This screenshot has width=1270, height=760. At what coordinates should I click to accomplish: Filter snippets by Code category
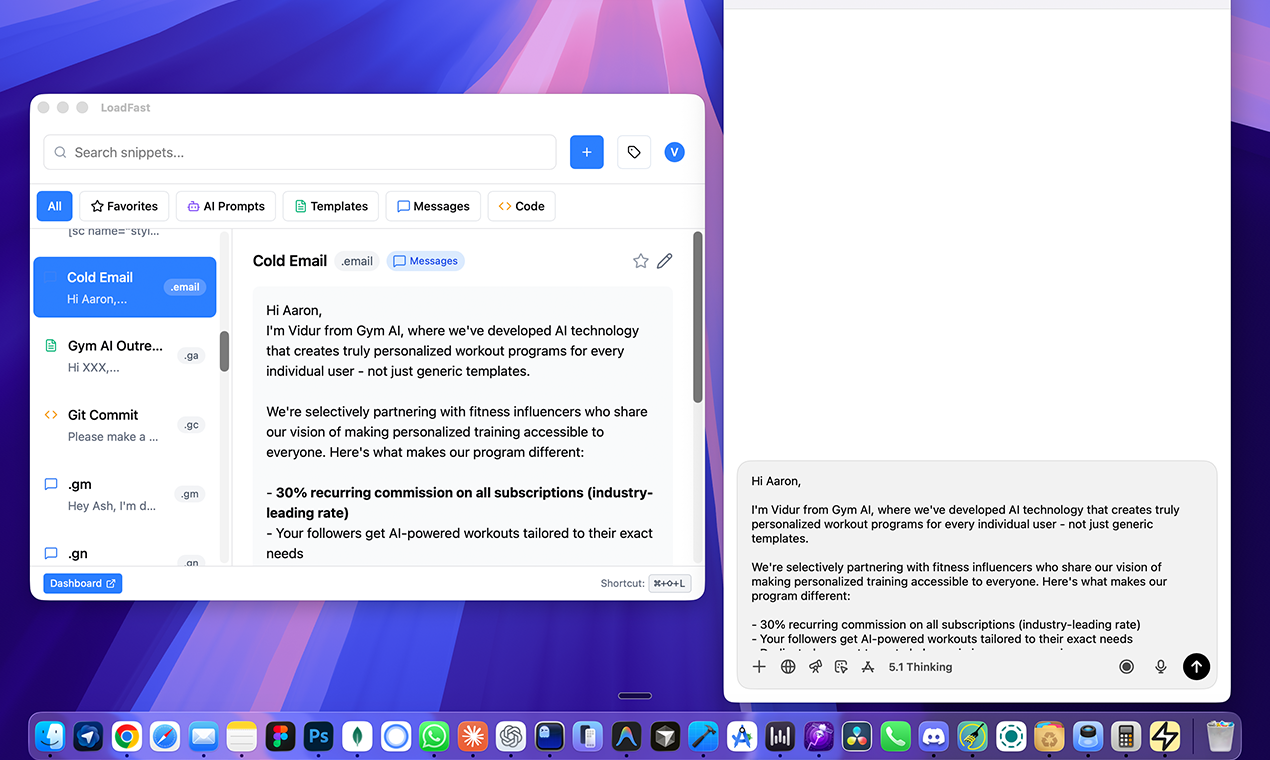coord(521,206)
